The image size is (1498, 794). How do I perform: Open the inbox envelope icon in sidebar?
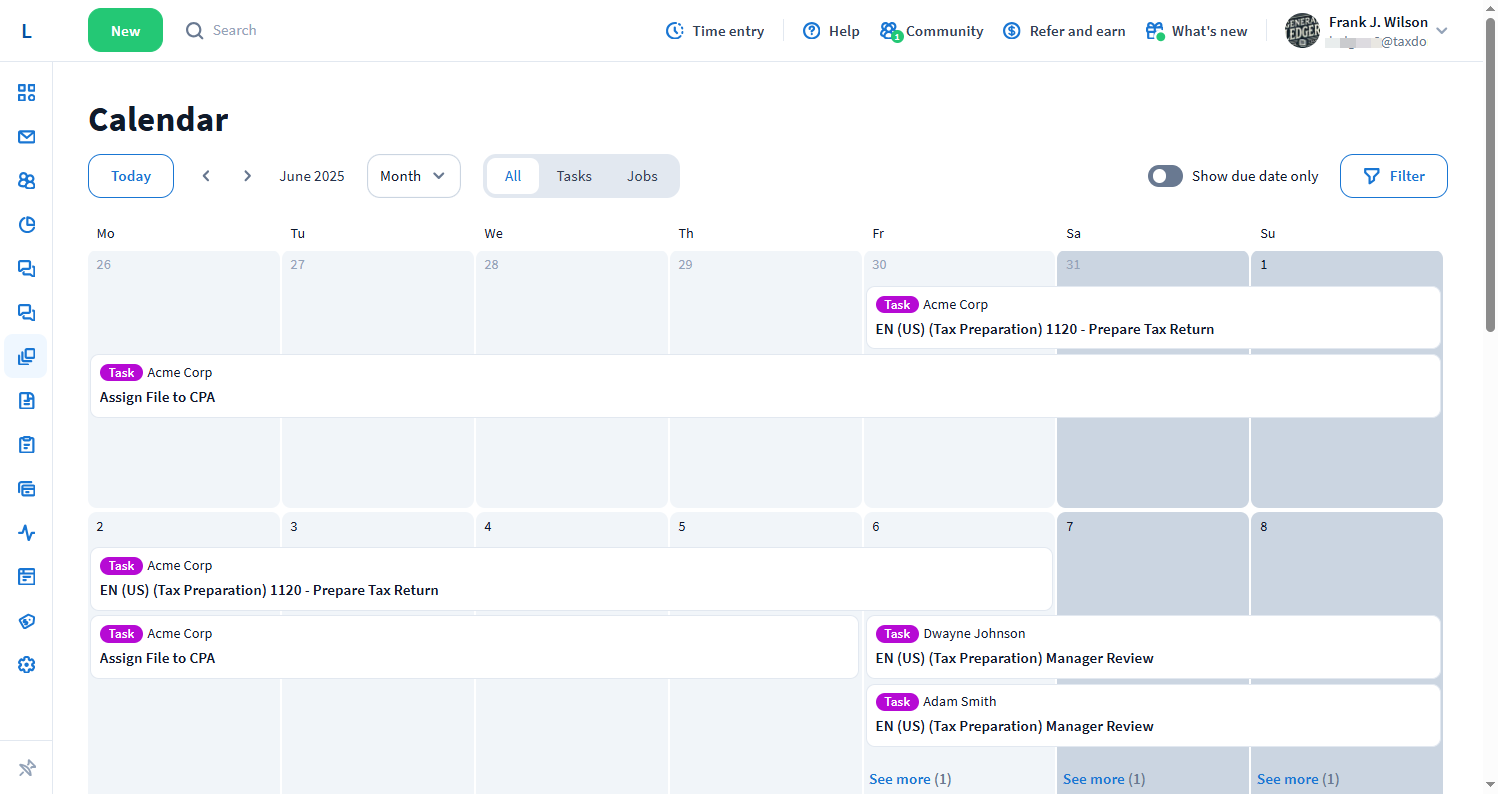pyautogui.click(x=27, y=137)
